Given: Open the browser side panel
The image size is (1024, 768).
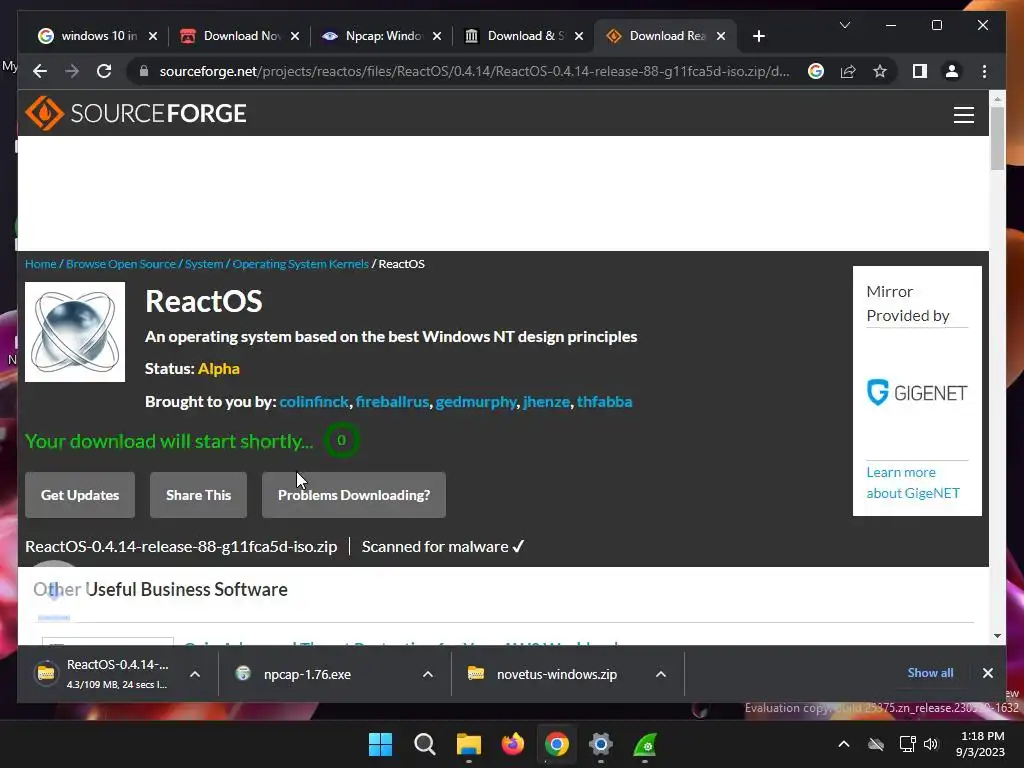Looking at the screenshot, I should point(920,71).
